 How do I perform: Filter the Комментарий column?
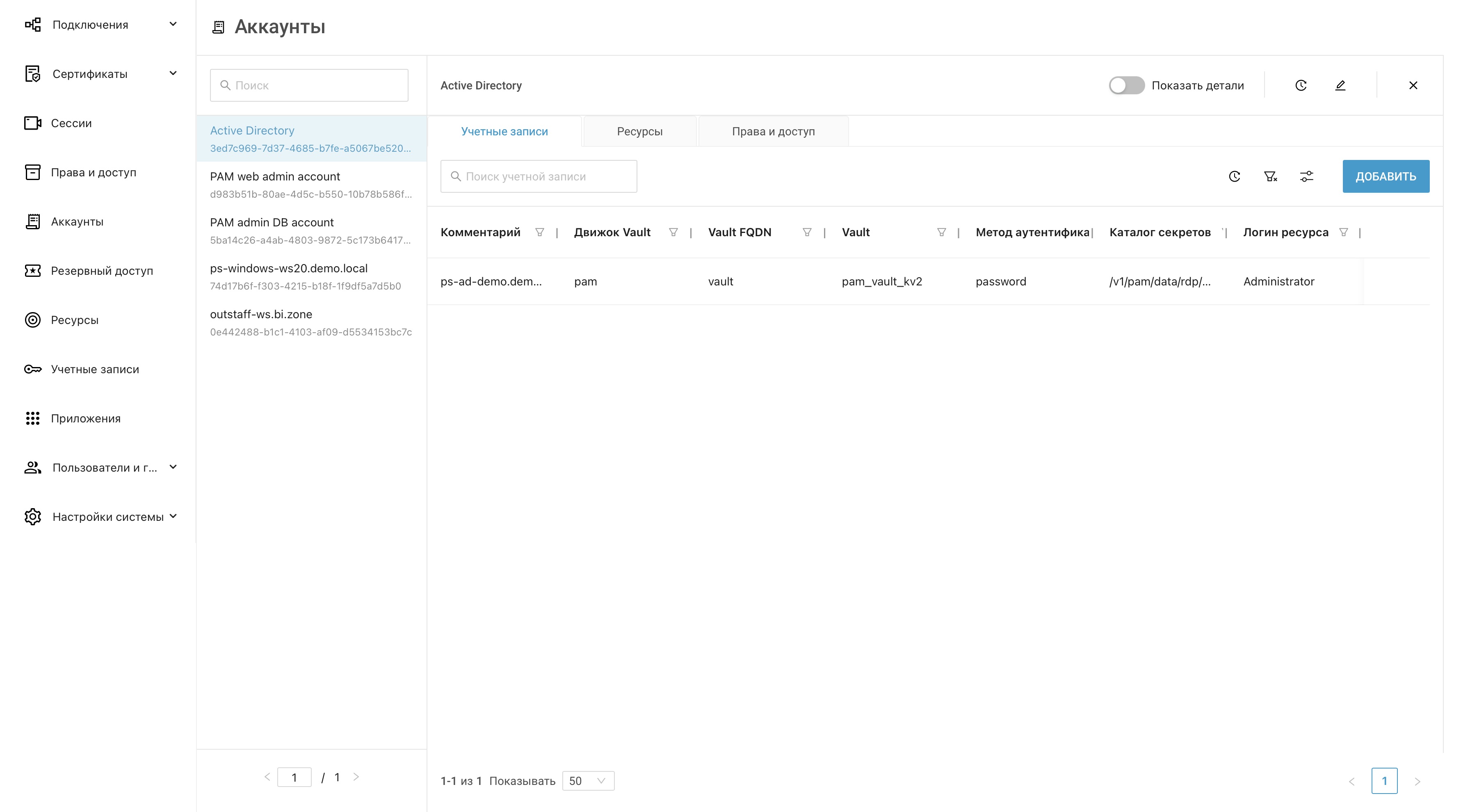point(539,232)
